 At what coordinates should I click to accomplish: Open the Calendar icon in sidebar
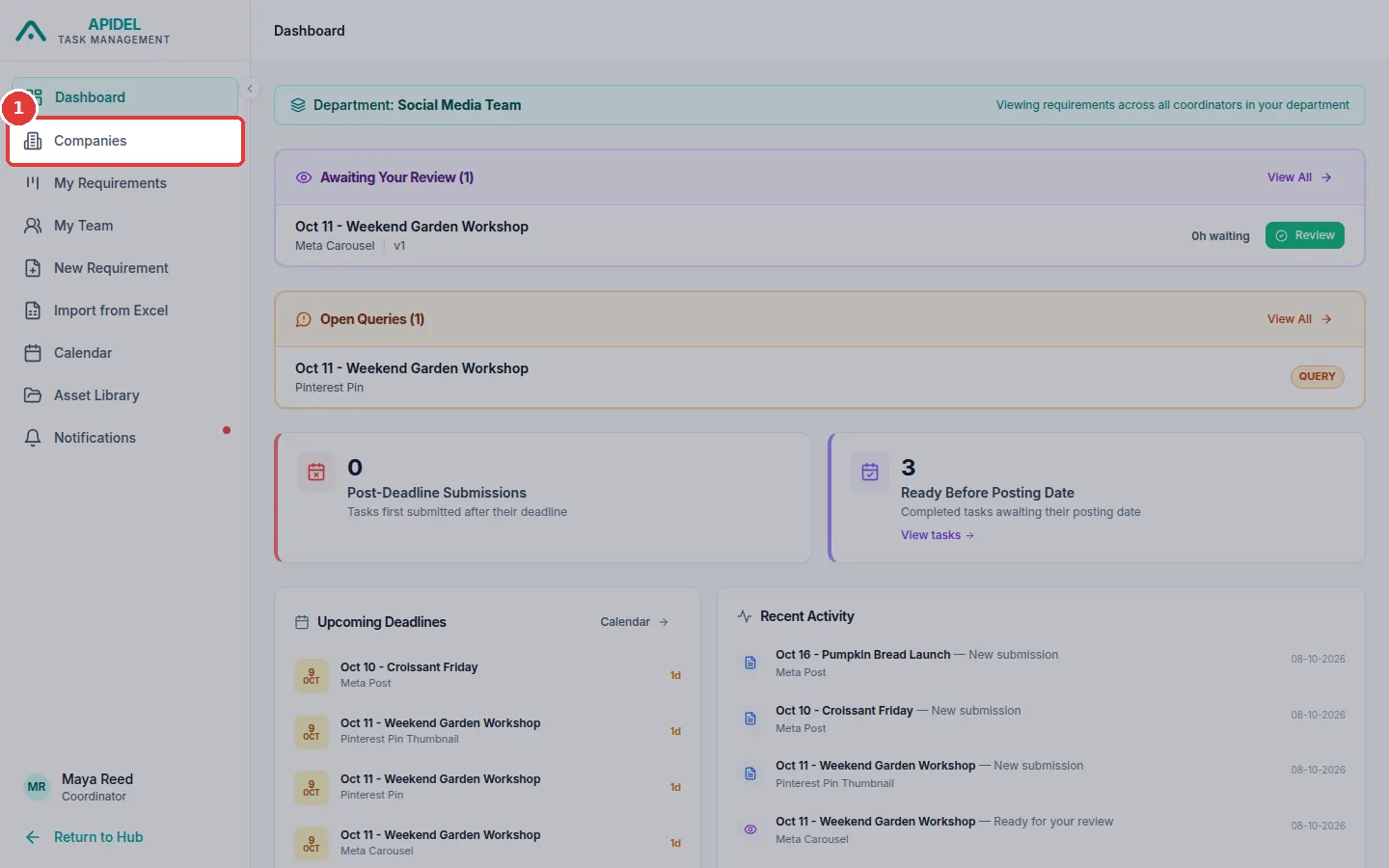pos(33,353)
